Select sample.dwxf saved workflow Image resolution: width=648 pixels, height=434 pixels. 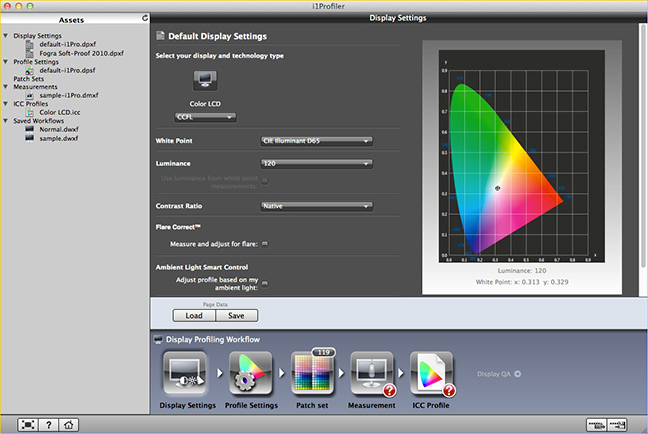pos(59,138)
